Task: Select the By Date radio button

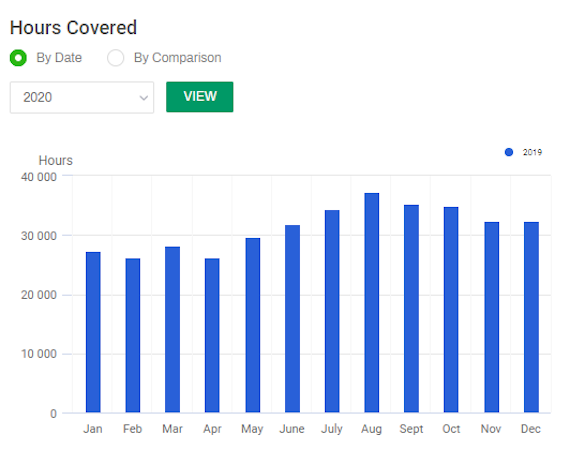Action: pyautogui.click(x=18, y=58)
